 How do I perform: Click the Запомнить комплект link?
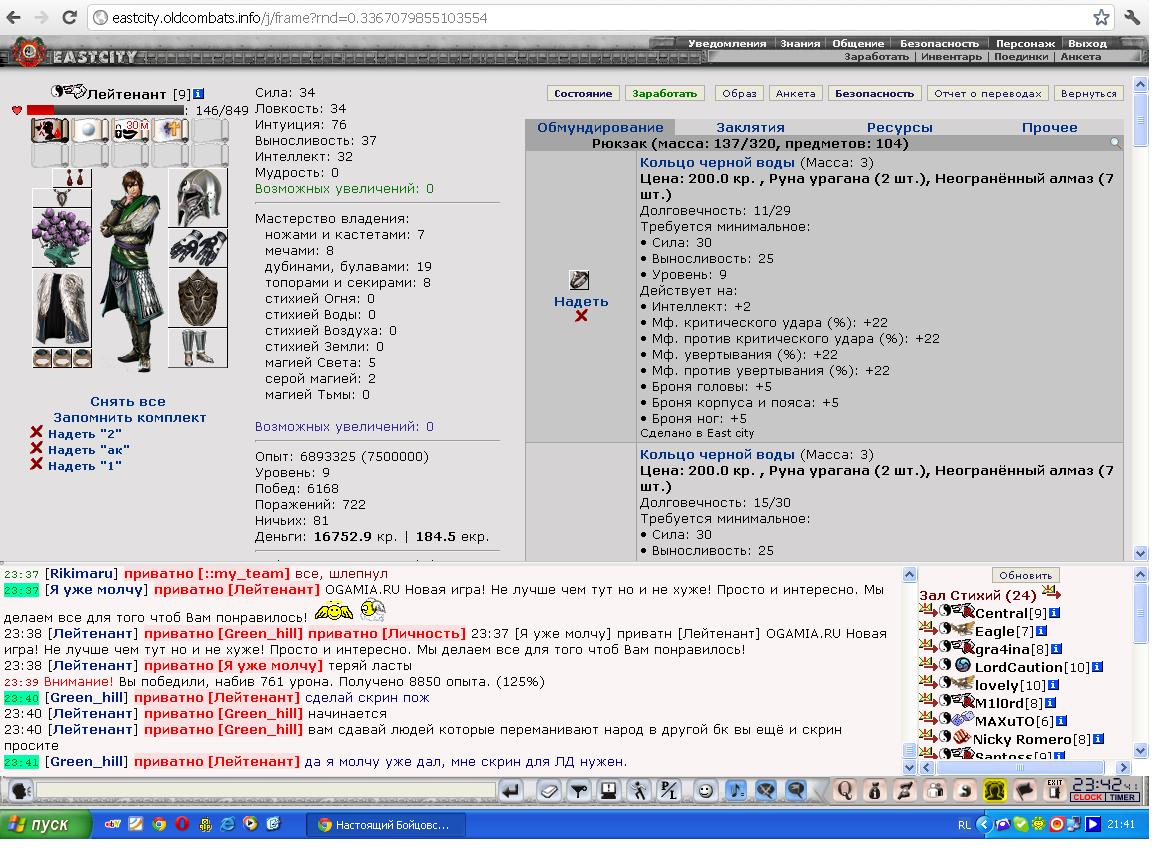pyautogui.click(x=129, y=418)
